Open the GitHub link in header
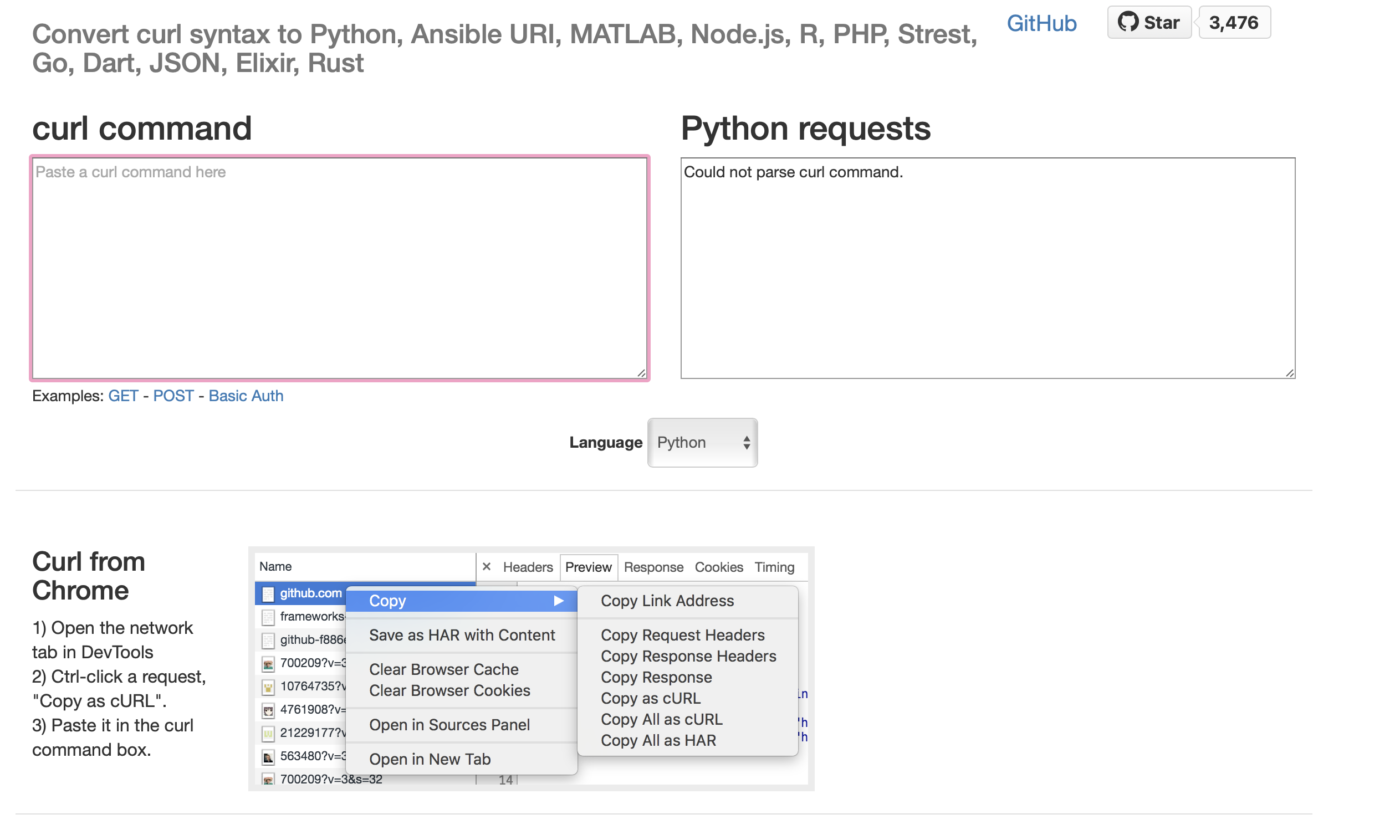1400x840 pixels. pyautogui.click(x=1041, y=23)
